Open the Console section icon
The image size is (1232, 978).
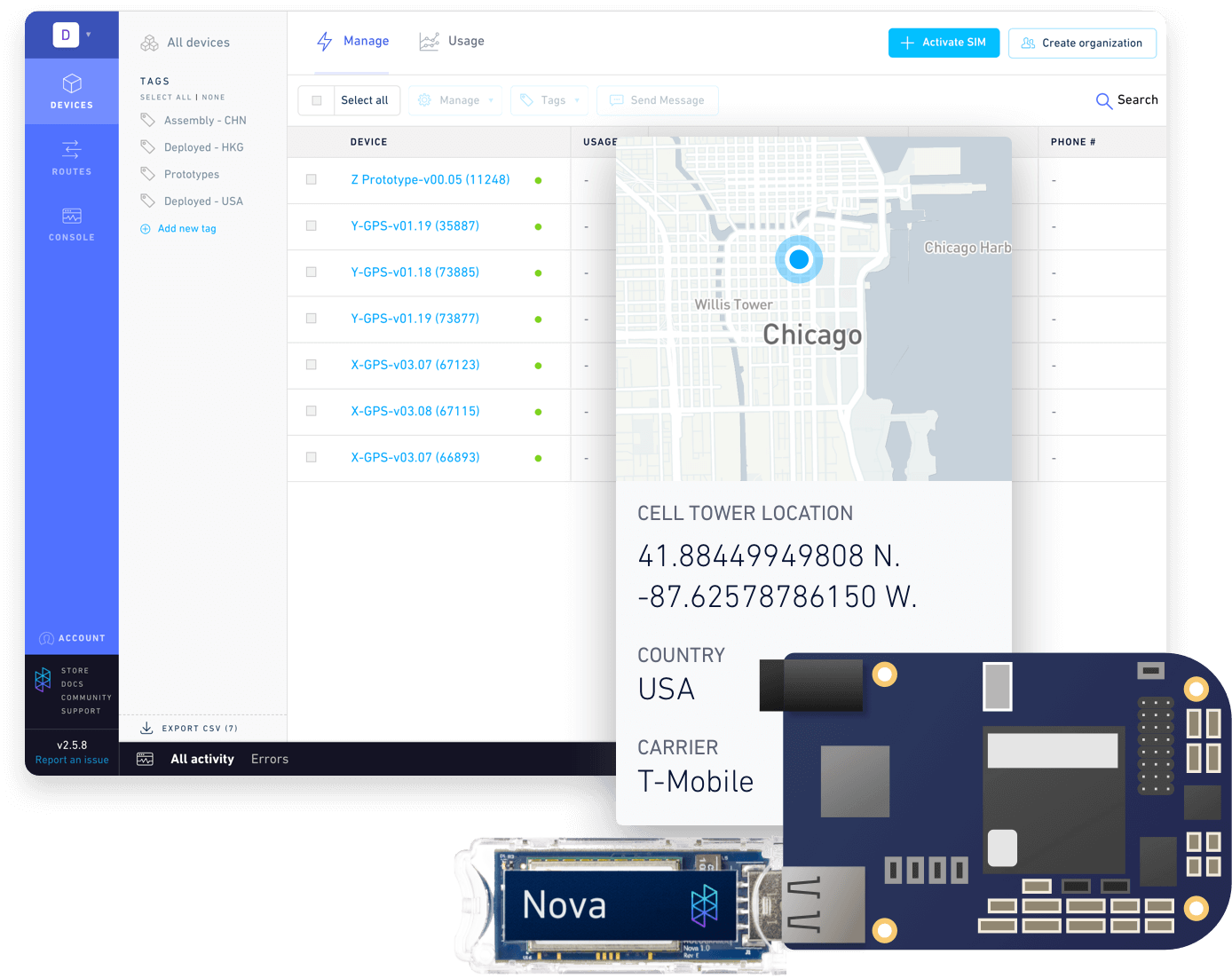point(72,216)
